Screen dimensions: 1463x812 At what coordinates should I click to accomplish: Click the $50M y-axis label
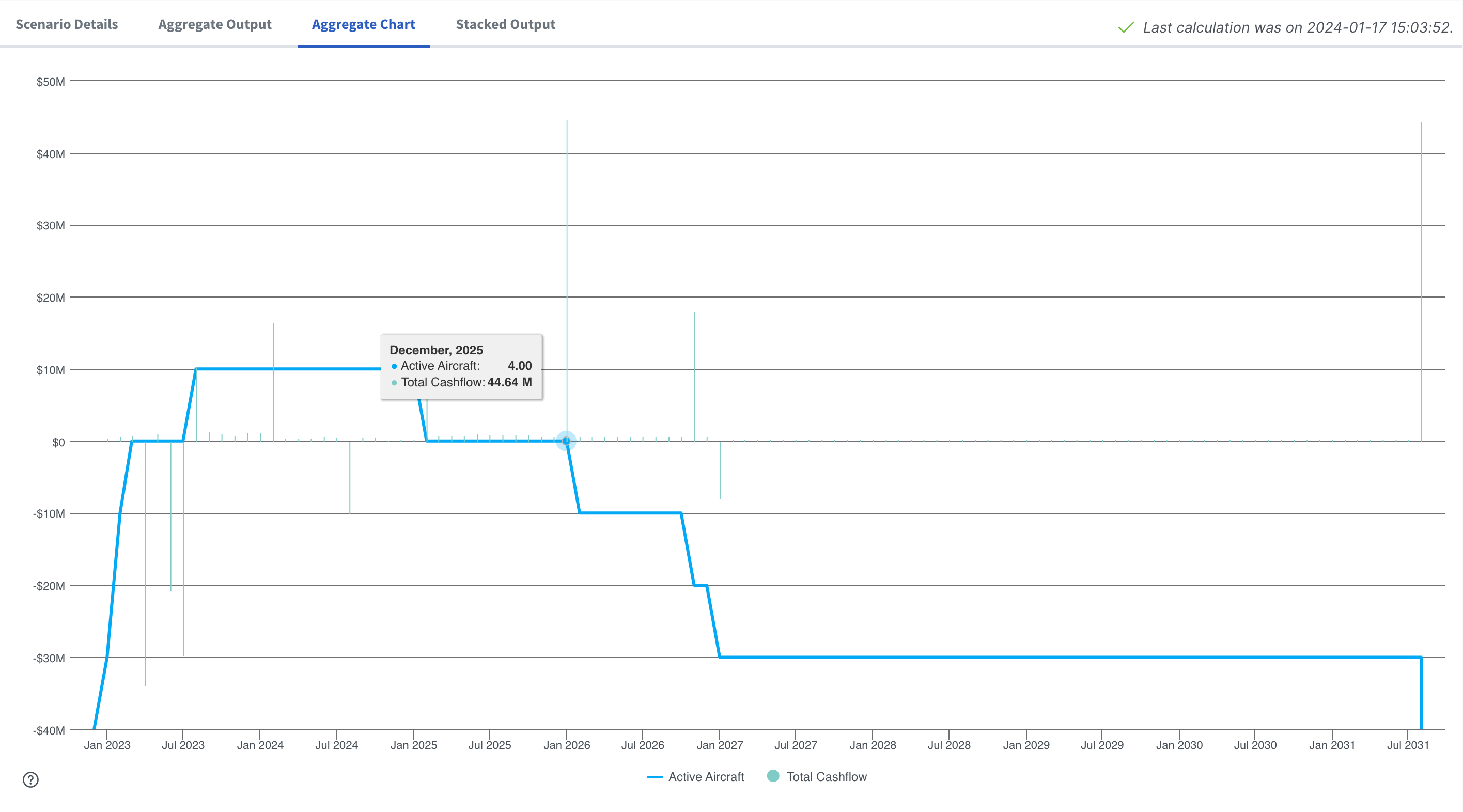(x=51, y=82)
